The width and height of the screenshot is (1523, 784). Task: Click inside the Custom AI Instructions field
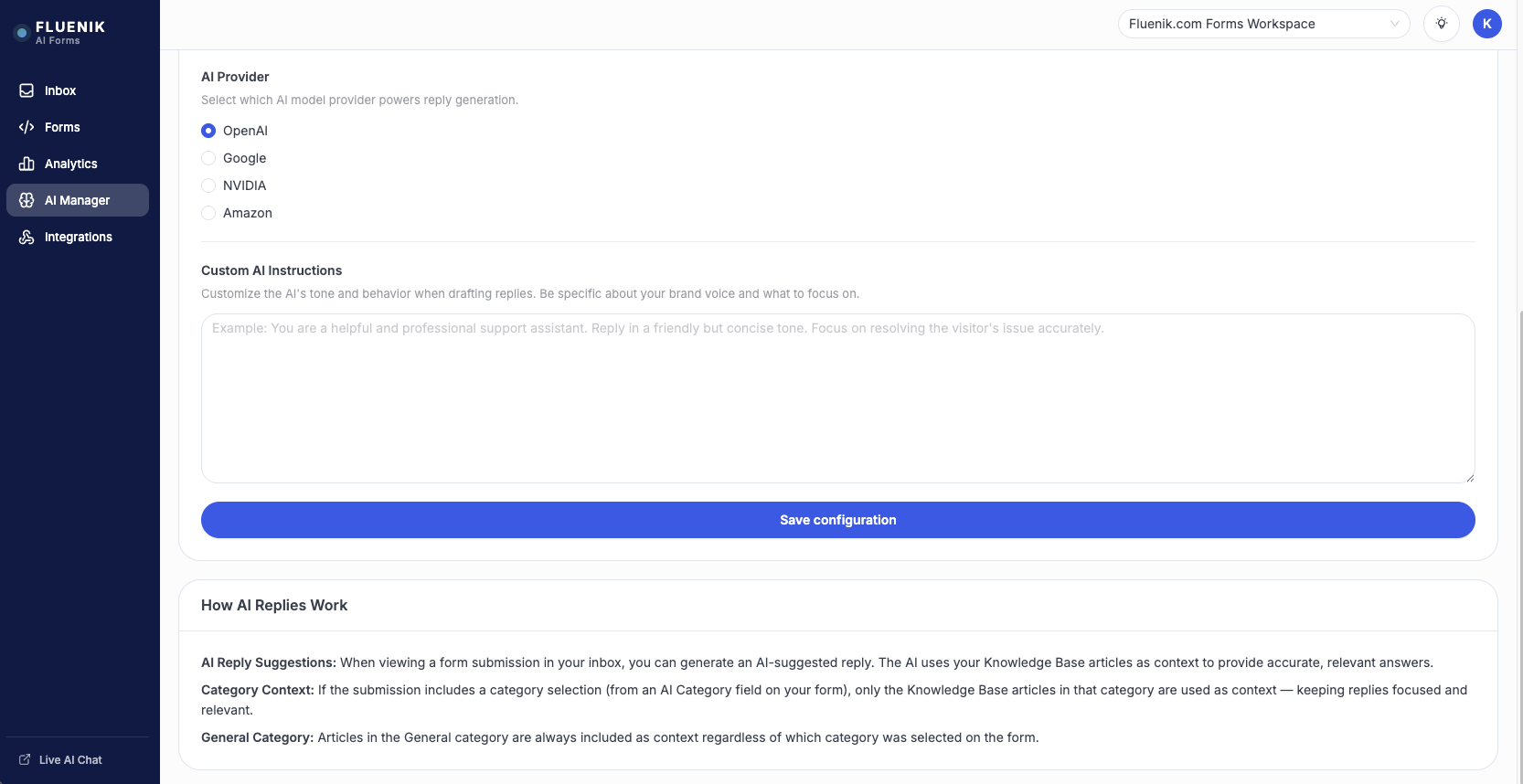tap(837, 398)
